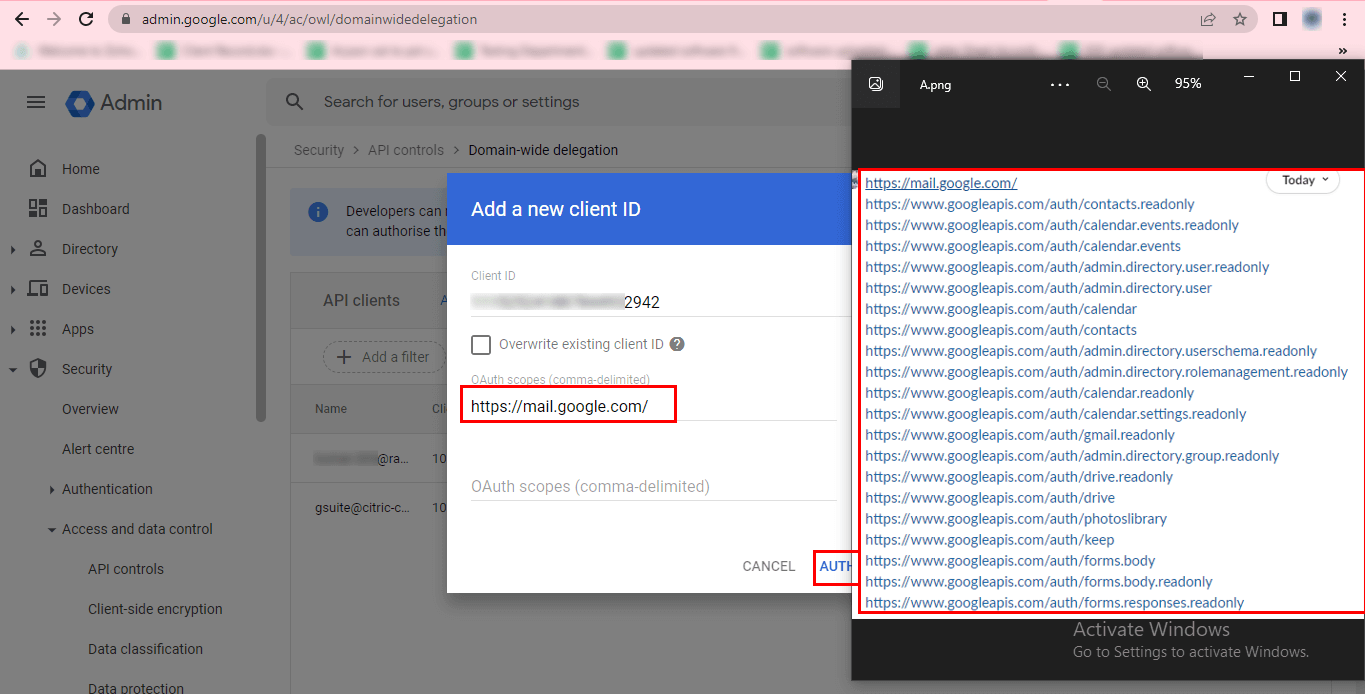The image size is (1365, 694).
Task: Zoom in in the photo viewer
Action: click(1144, 84)
